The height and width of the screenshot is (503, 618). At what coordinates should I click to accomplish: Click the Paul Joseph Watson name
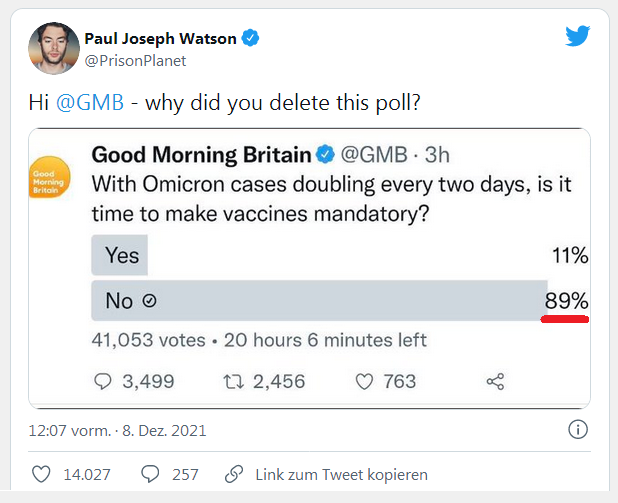pyautogui.click(x=160, y=39)
